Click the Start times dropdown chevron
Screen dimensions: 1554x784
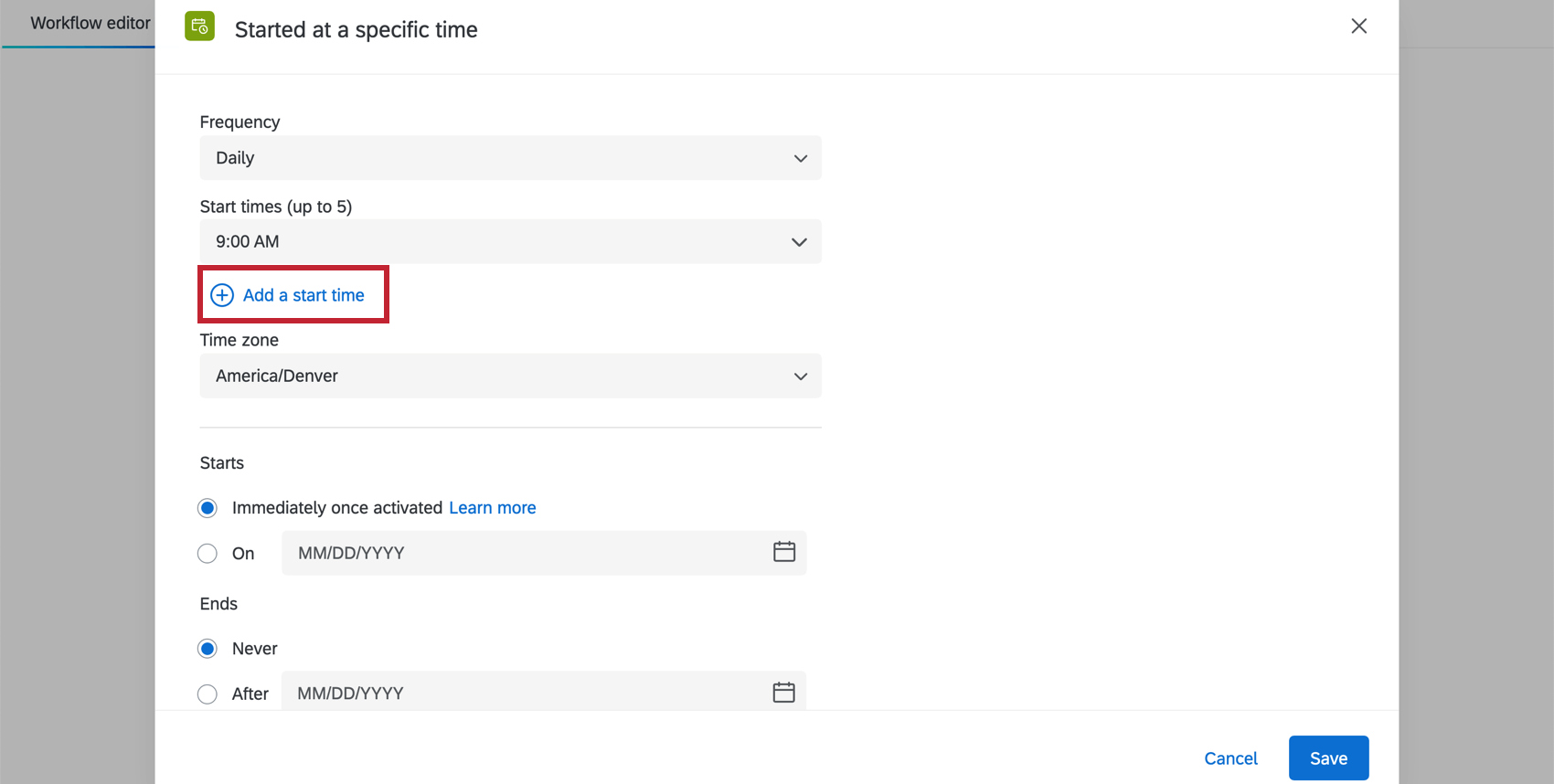click(x=798, y=241)
